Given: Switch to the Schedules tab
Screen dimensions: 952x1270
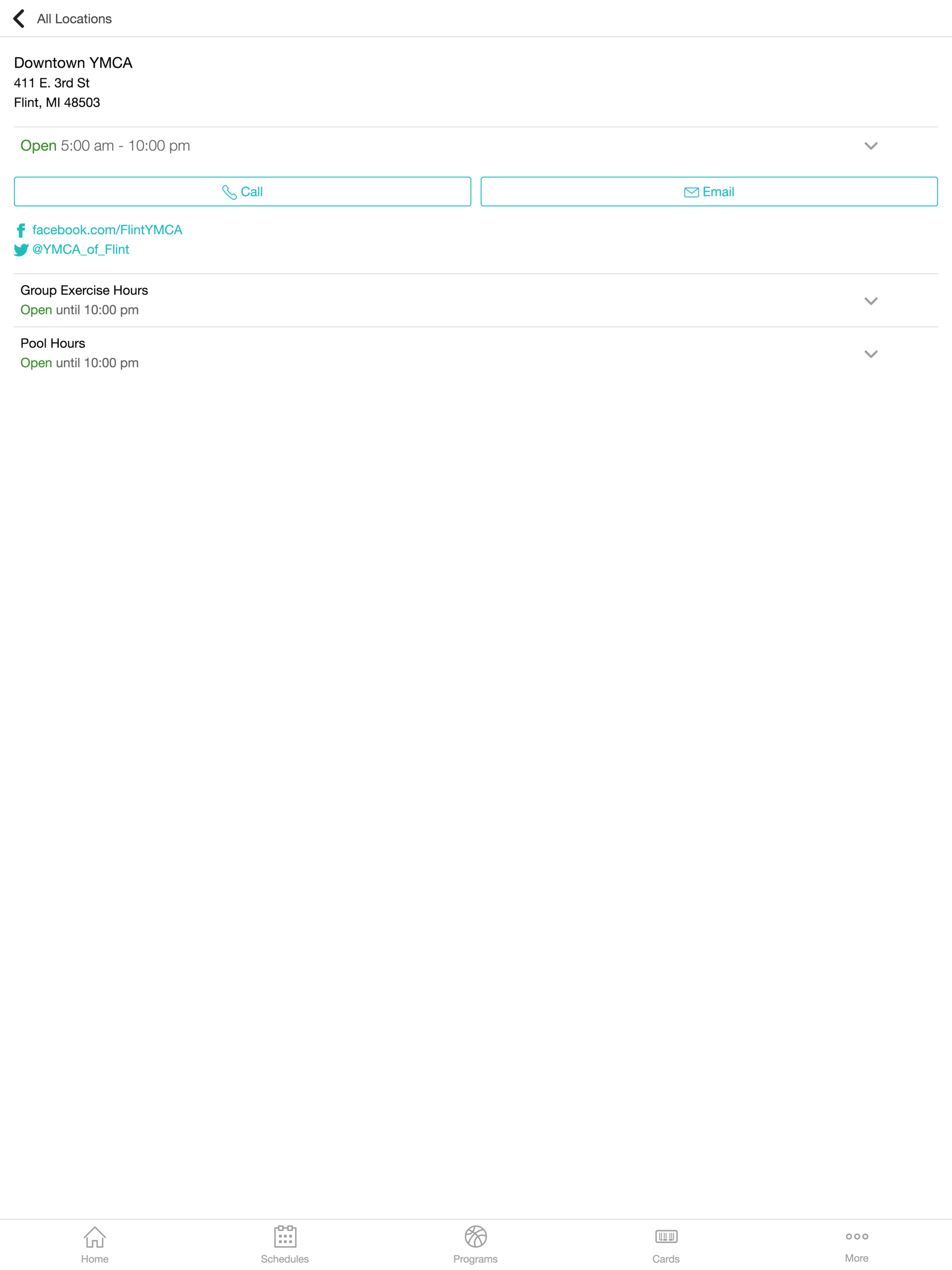Looking at the screenshot, I should point(285,1245).
